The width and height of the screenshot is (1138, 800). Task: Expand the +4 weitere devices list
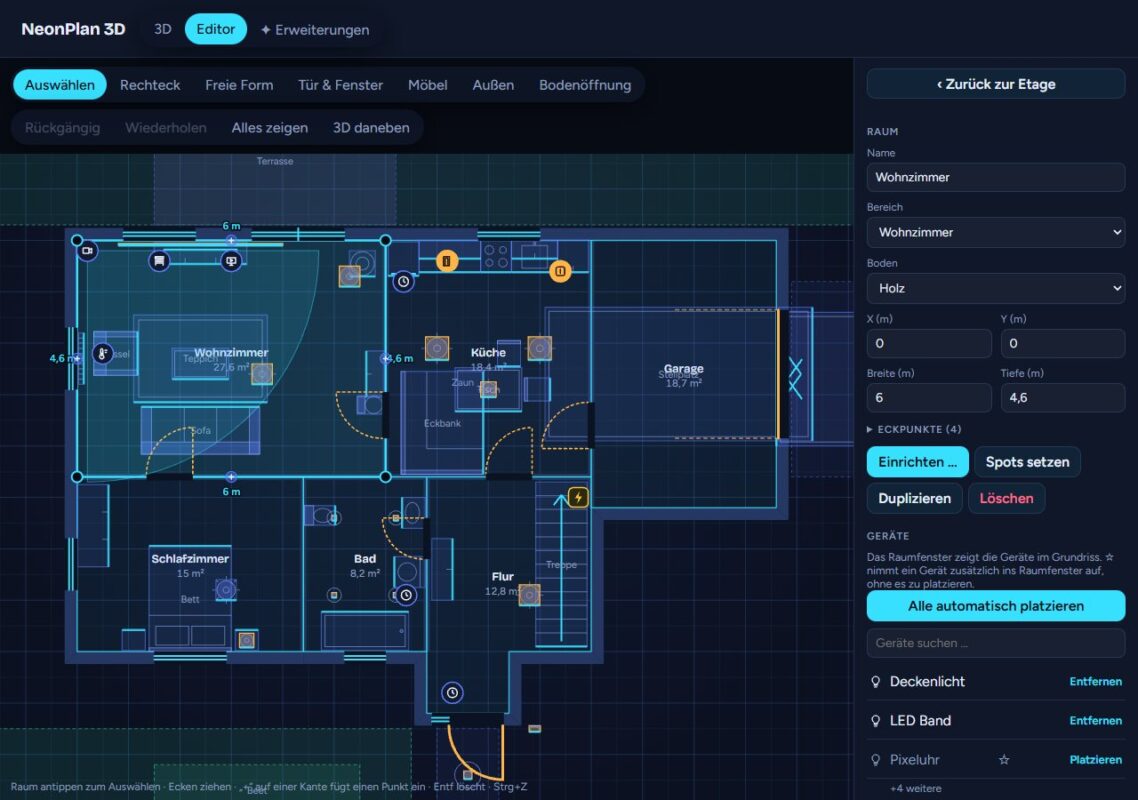(x=915, y=788)
